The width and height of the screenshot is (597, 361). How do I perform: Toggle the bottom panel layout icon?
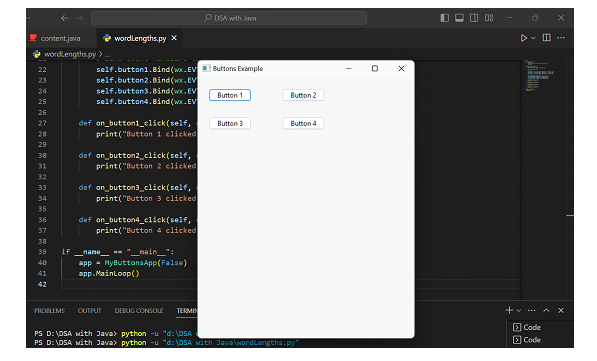tap(459, 18)
